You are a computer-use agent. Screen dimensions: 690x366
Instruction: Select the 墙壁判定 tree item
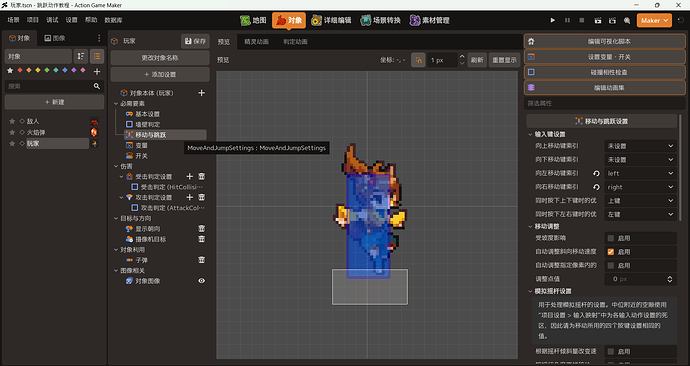pos(147,124)
